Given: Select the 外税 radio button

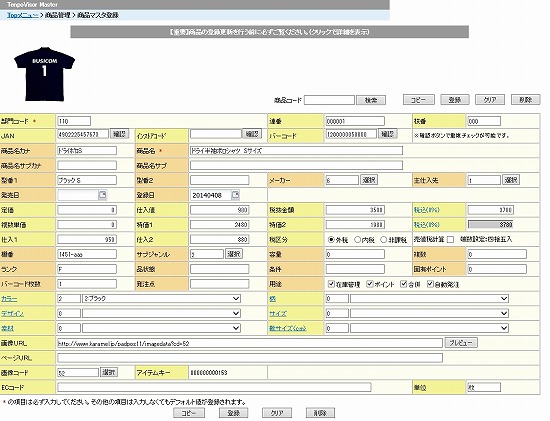Looking at the screenshot, I should tap(331, 240).
